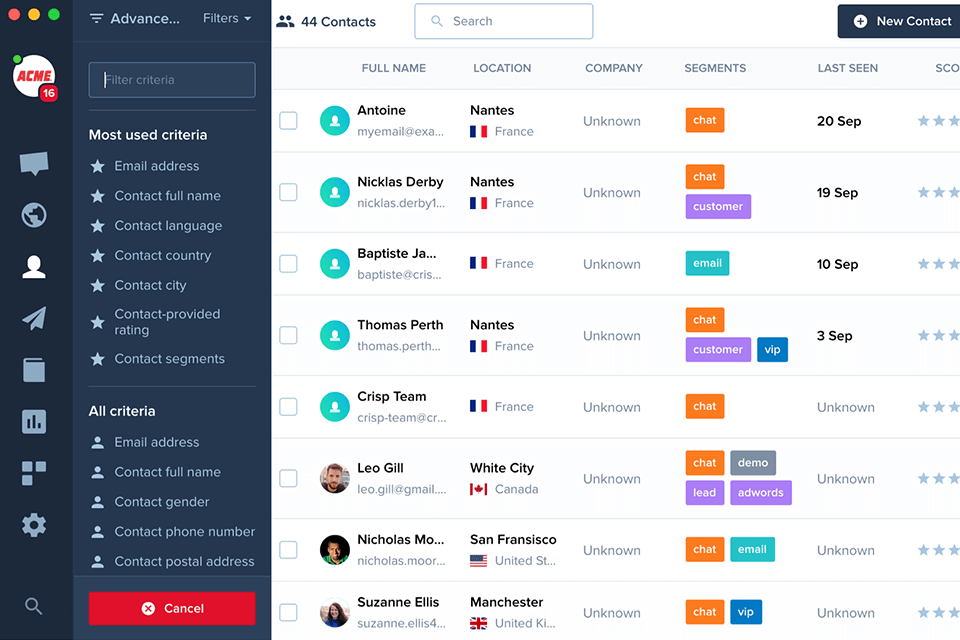Tick the checkbox for Thomas Perth
Screen dimensions: 960x640
288,336
